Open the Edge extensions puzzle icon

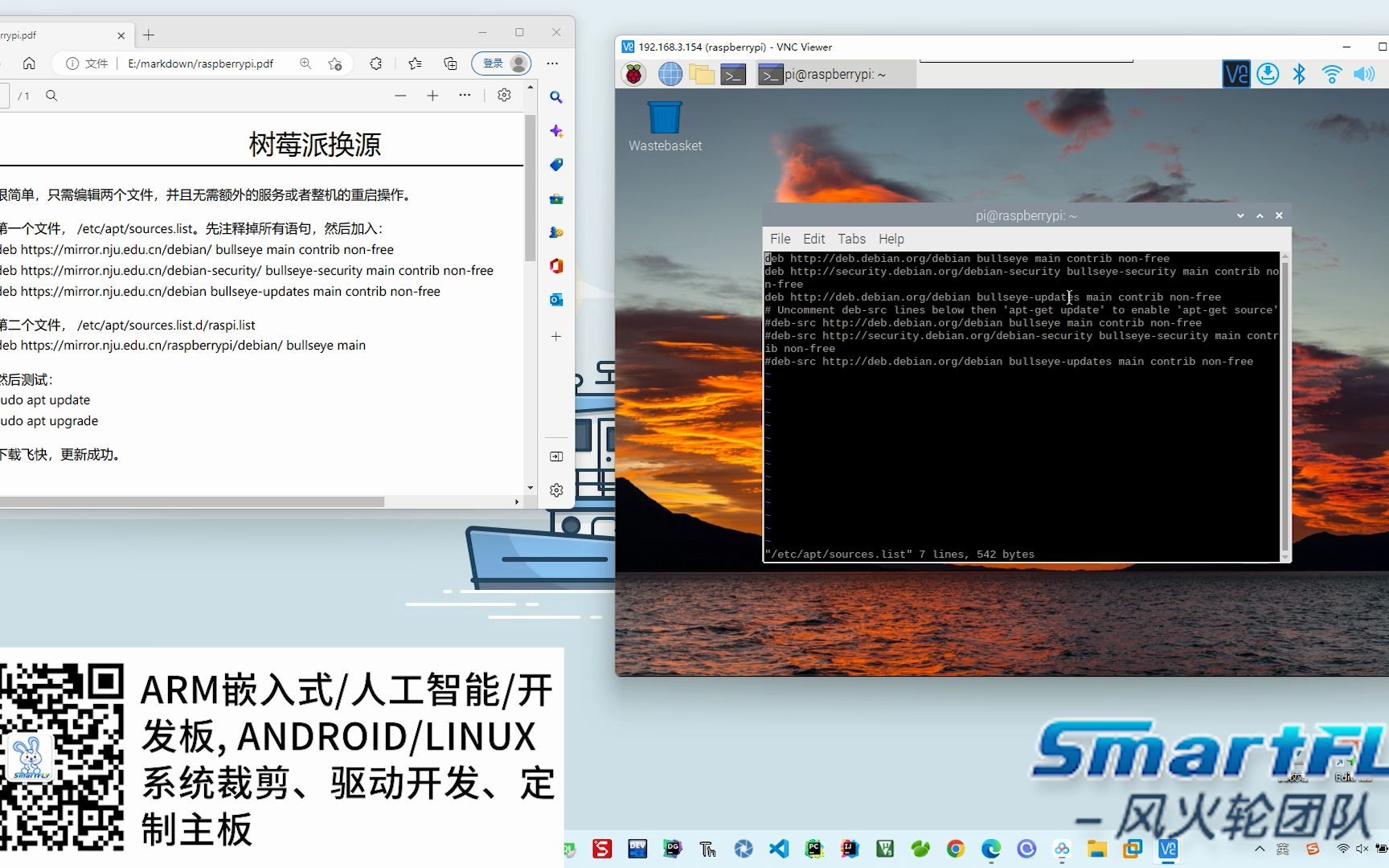[375, 63]
